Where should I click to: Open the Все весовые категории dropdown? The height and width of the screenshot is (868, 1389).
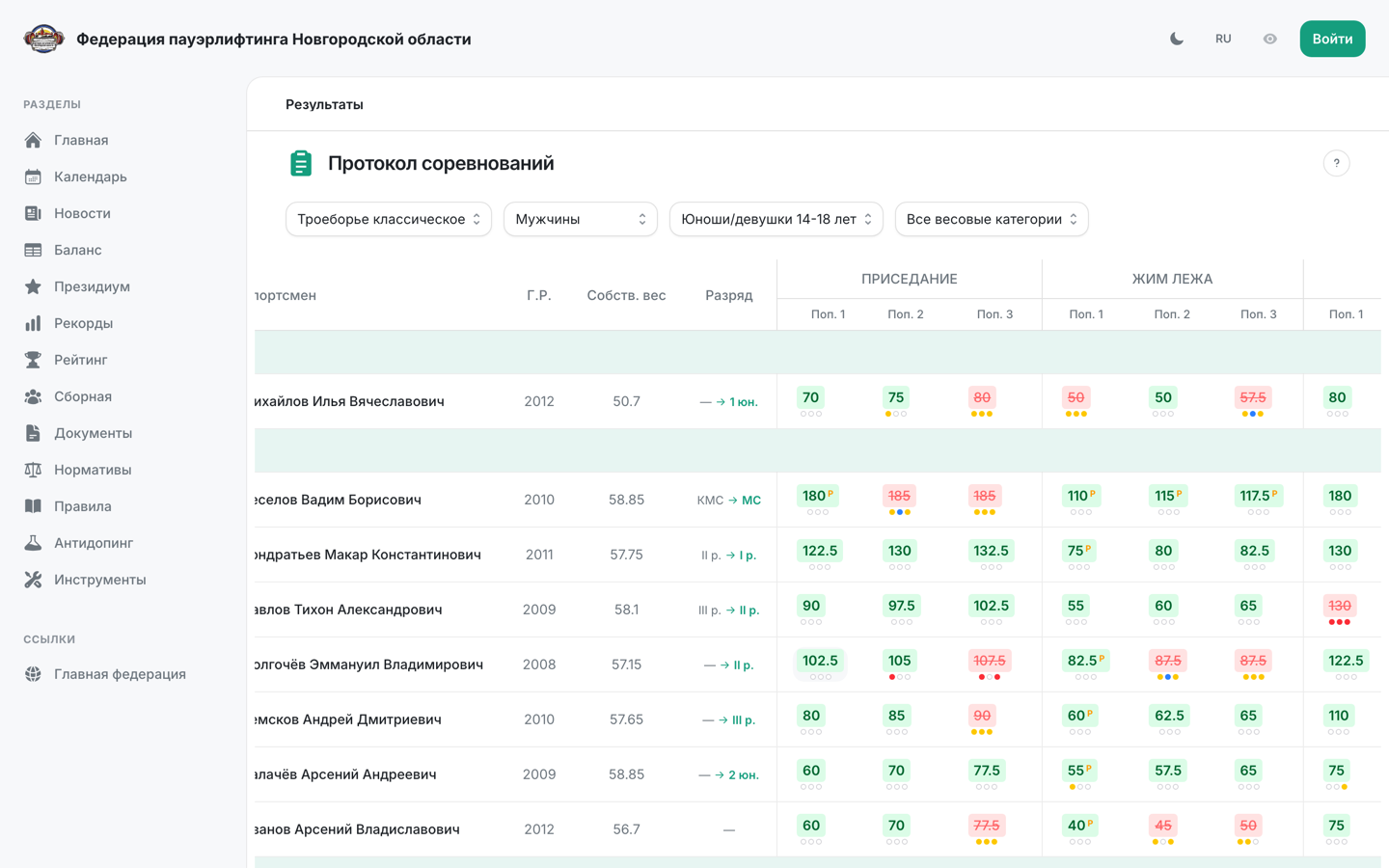click(x=992, y=219)
